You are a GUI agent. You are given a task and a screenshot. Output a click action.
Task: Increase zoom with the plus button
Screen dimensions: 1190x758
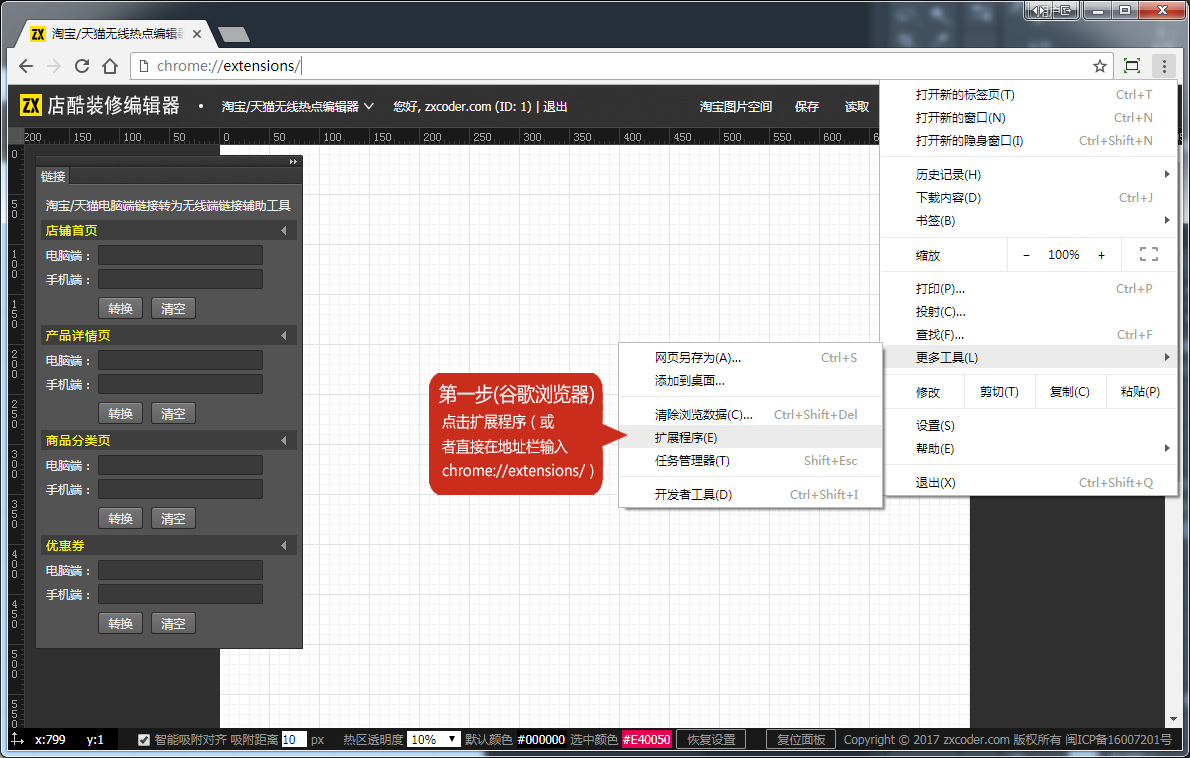pos(1101,256)
